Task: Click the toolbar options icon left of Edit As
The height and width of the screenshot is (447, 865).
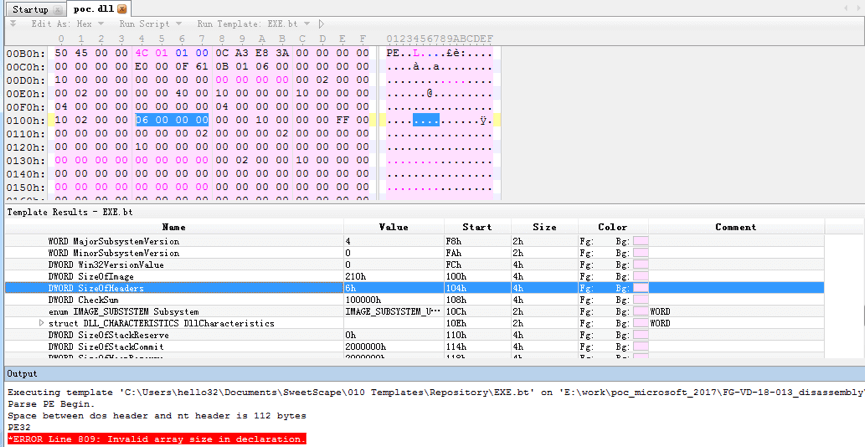Action: [x=13, y=23]
